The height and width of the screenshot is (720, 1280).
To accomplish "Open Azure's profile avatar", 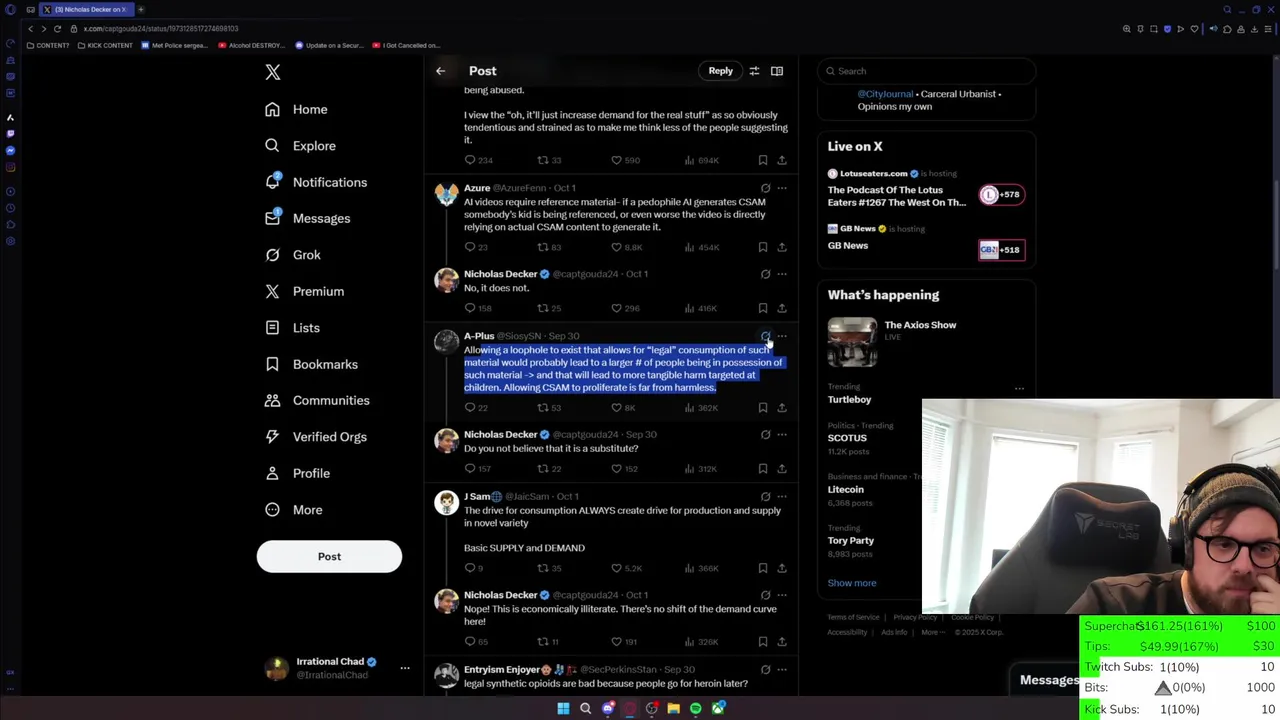I will click(446, 194).
